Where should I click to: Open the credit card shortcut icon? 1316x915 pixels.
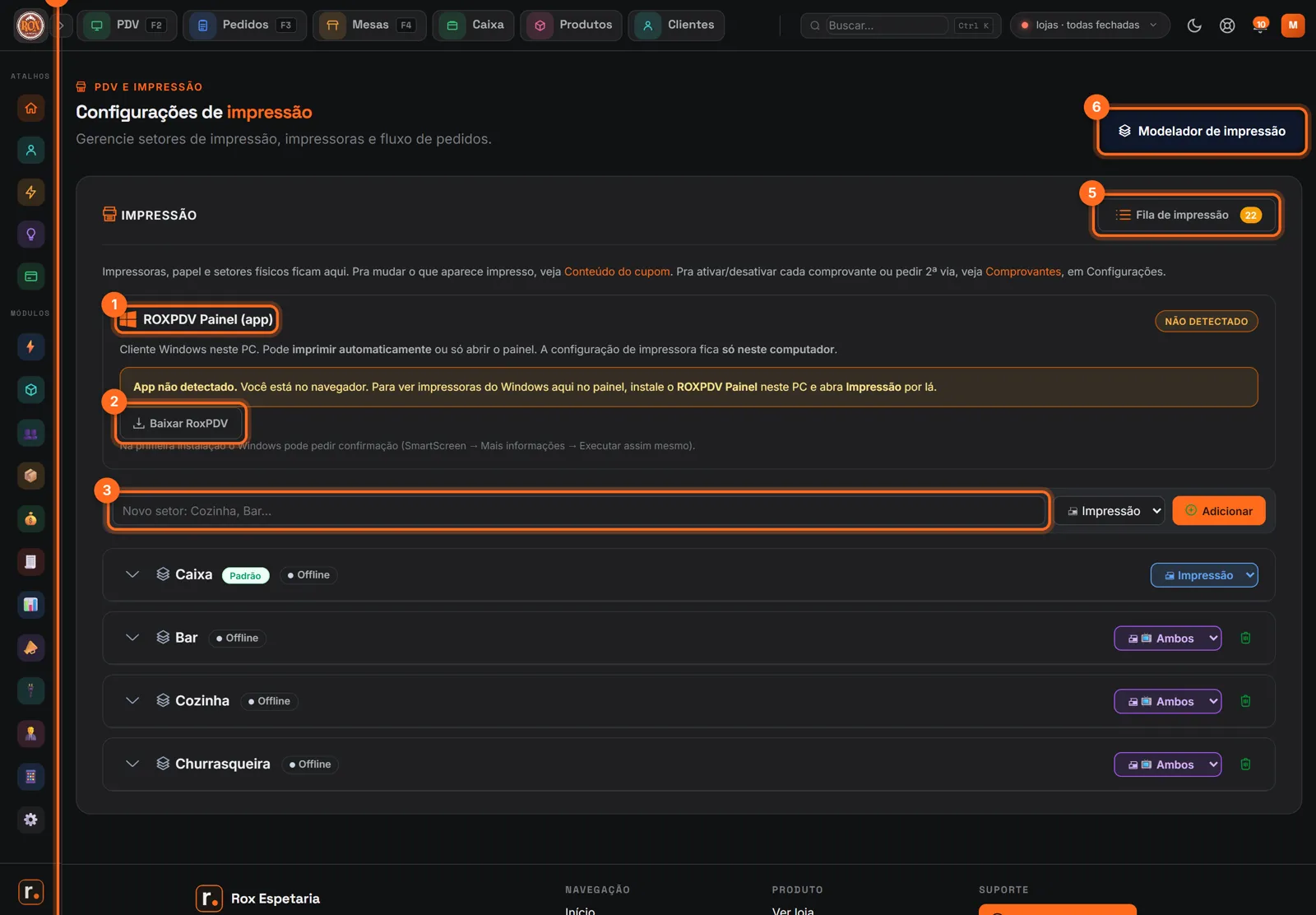[30, 276]
